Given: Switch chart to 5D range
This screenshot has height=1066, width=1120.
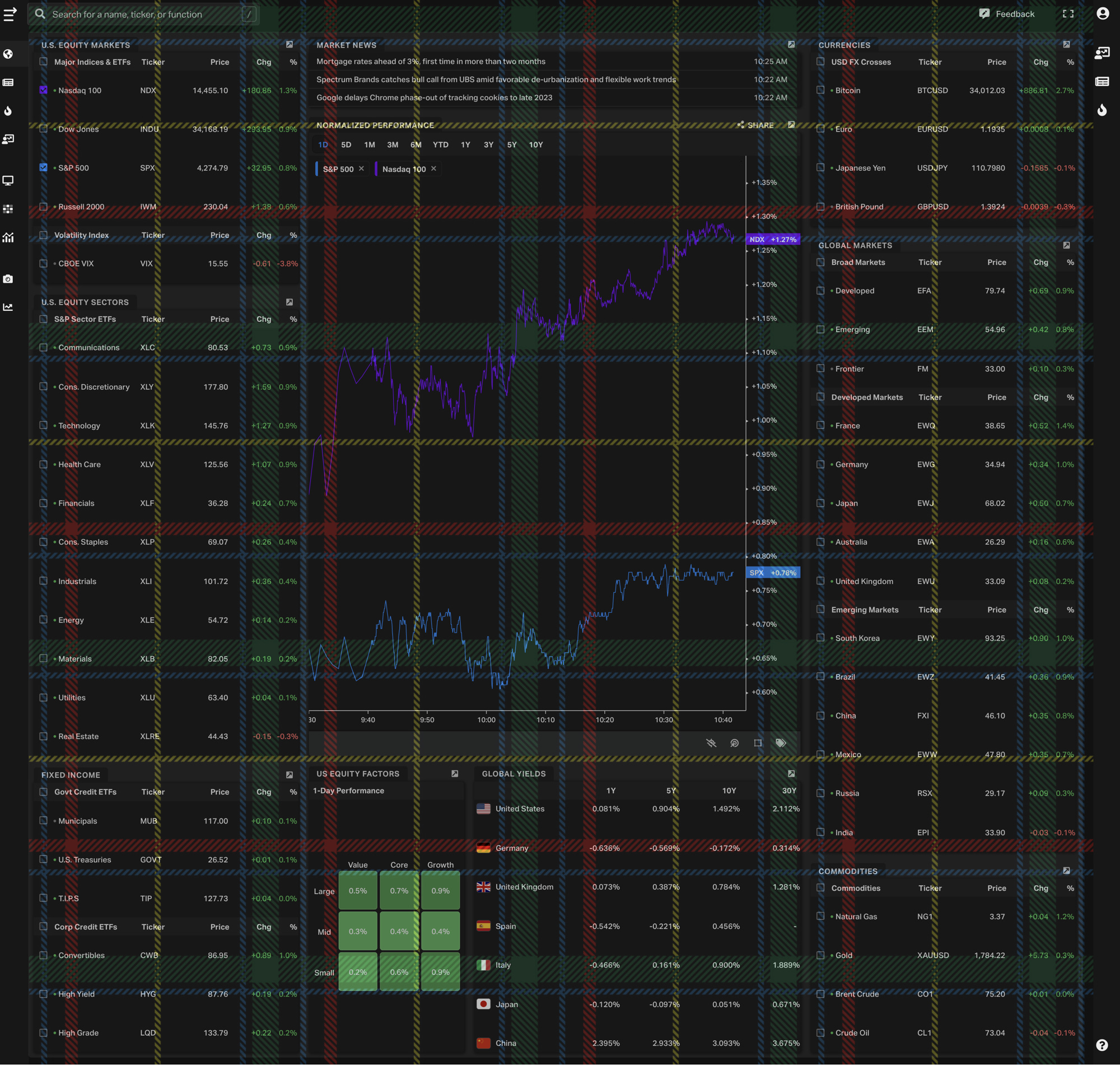Looking at the screenshot, I should point(346,145).
